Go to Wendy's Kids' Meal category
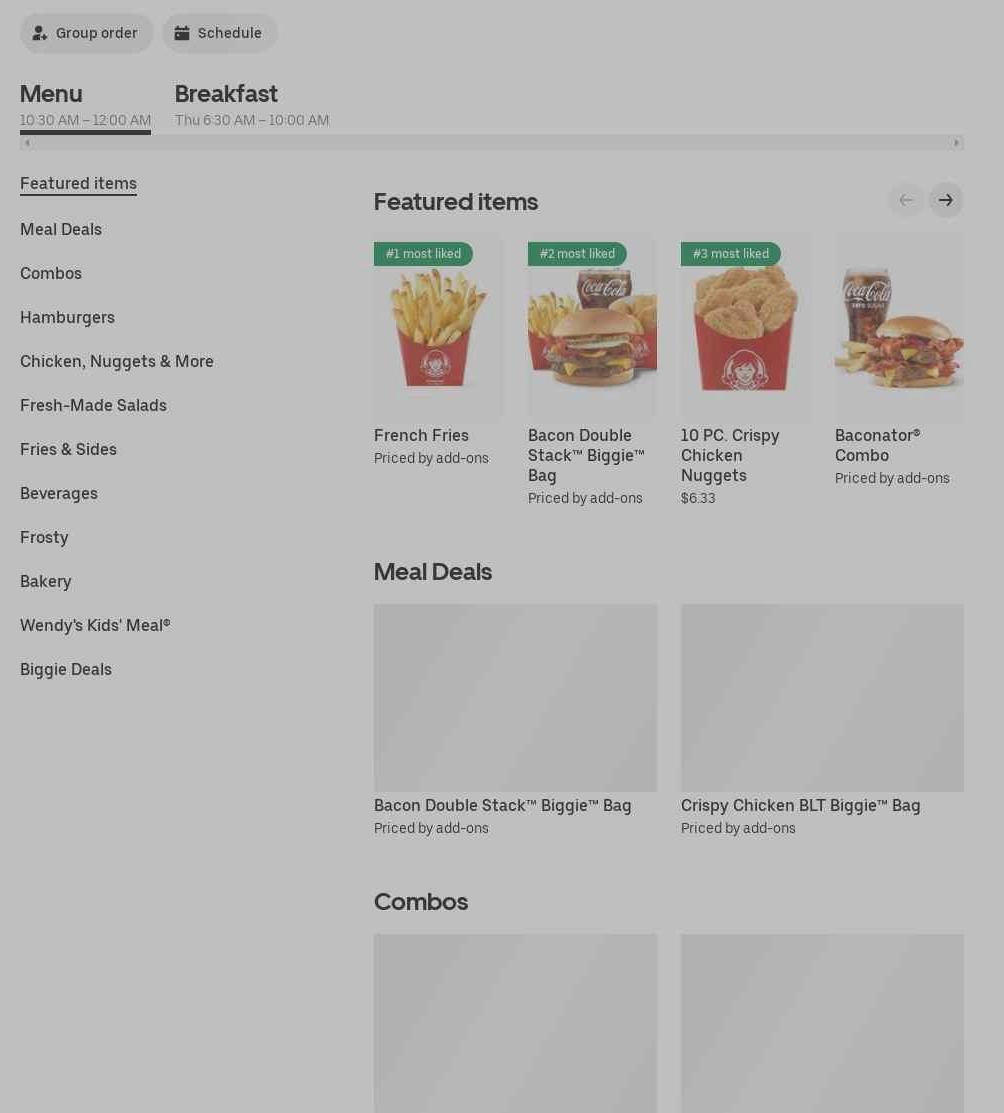The image size is (1004, 1113). pos(95,625)
